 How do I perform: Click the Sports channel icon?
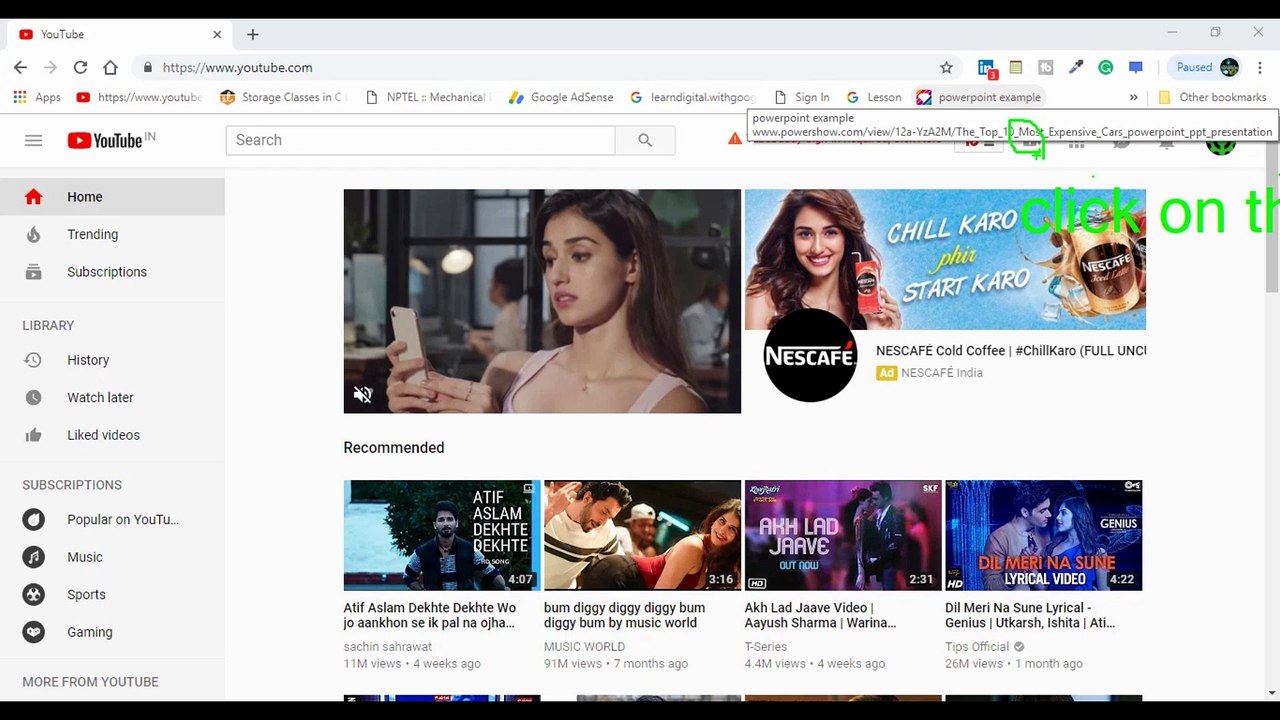[34, 594]
